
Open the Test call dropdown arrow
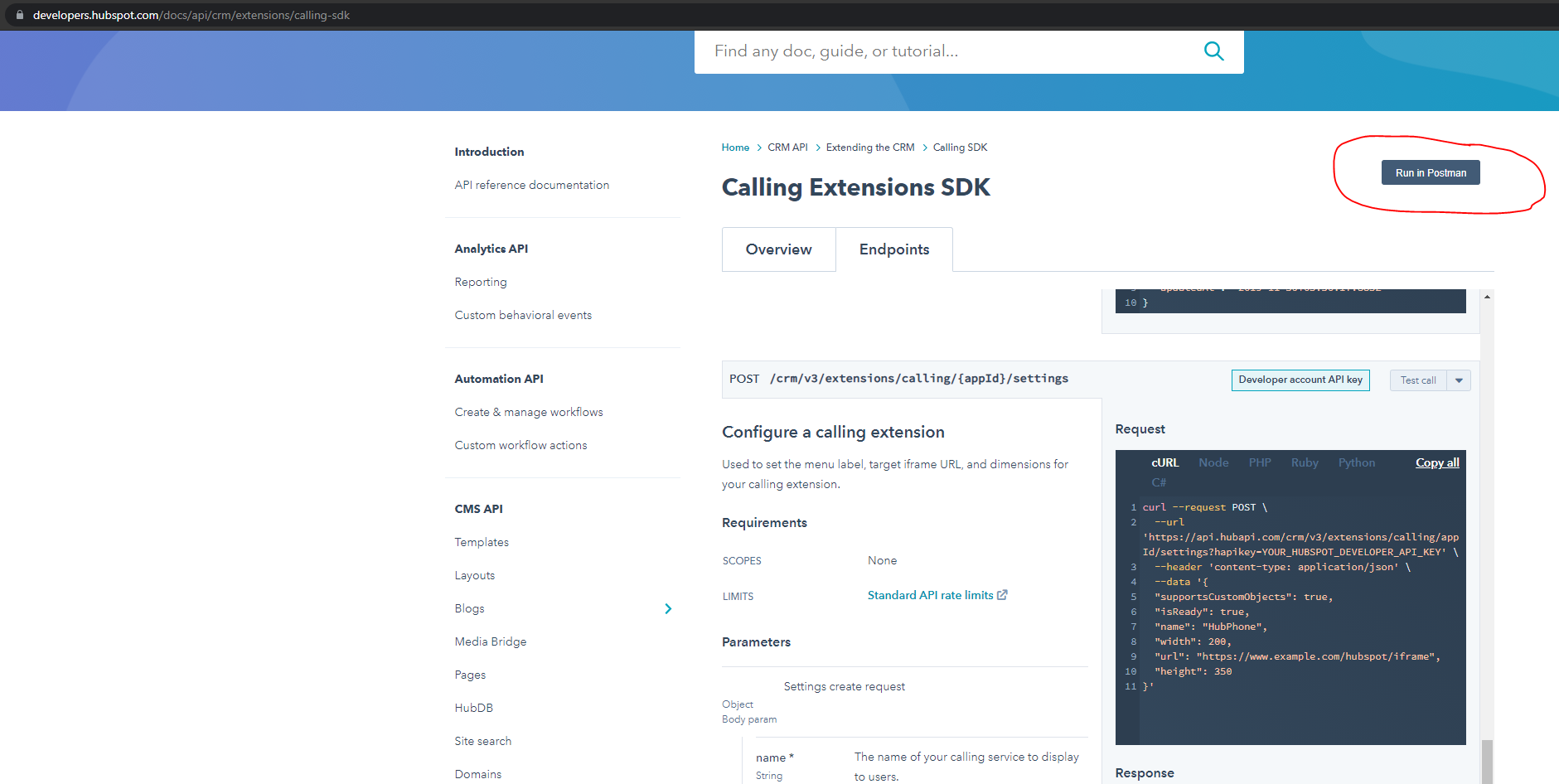coord(1459,380)
